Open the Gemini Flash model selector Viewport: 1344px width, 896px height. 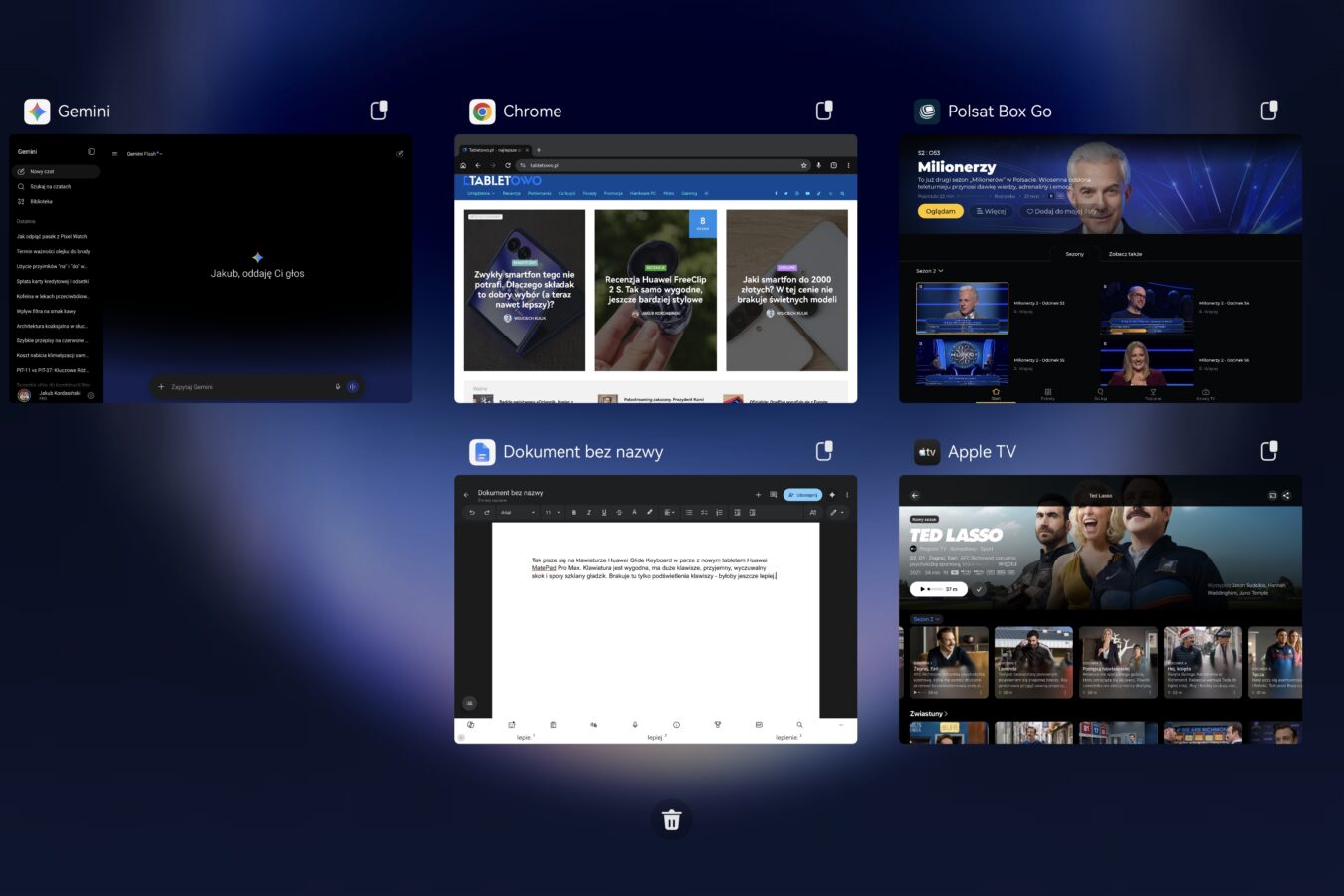[144, 154]
